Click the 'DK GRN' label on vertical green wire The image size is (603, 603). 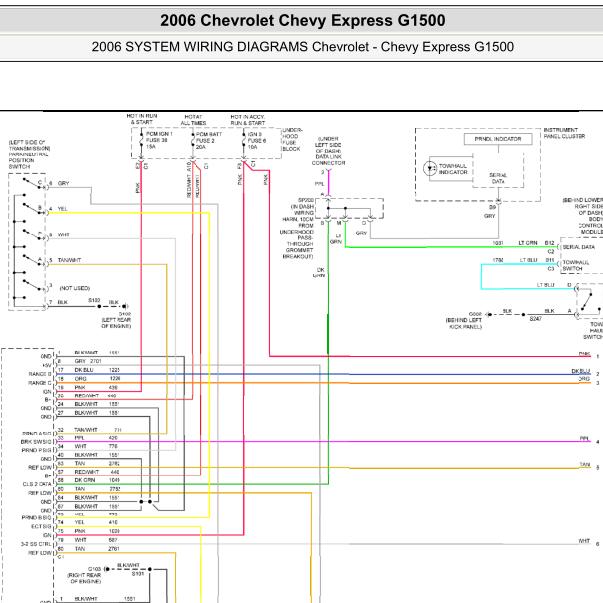pos(320,273)
